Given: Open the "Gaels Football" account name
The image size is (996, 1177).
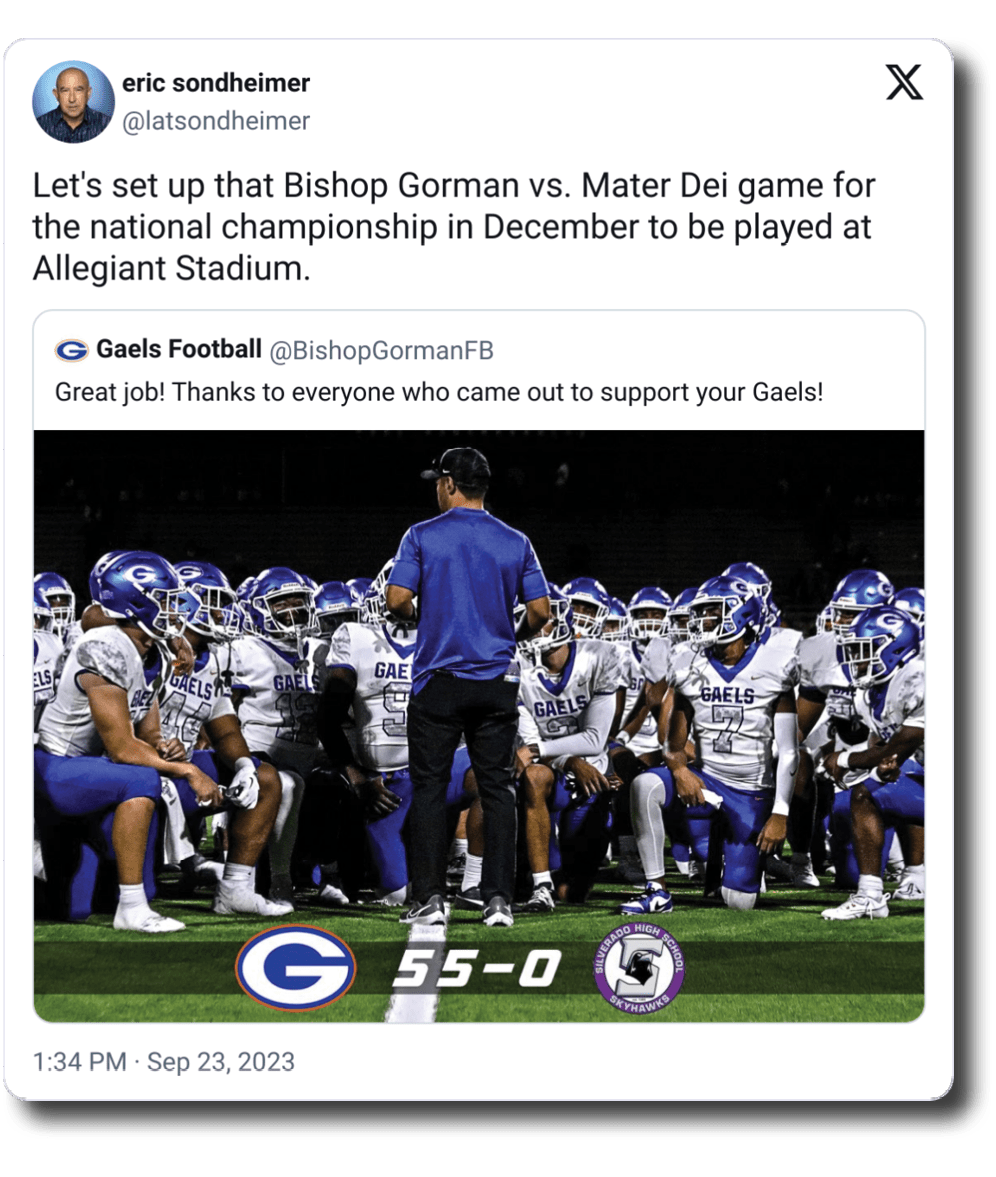Looking at the screenshot, I should coord(179,350).
